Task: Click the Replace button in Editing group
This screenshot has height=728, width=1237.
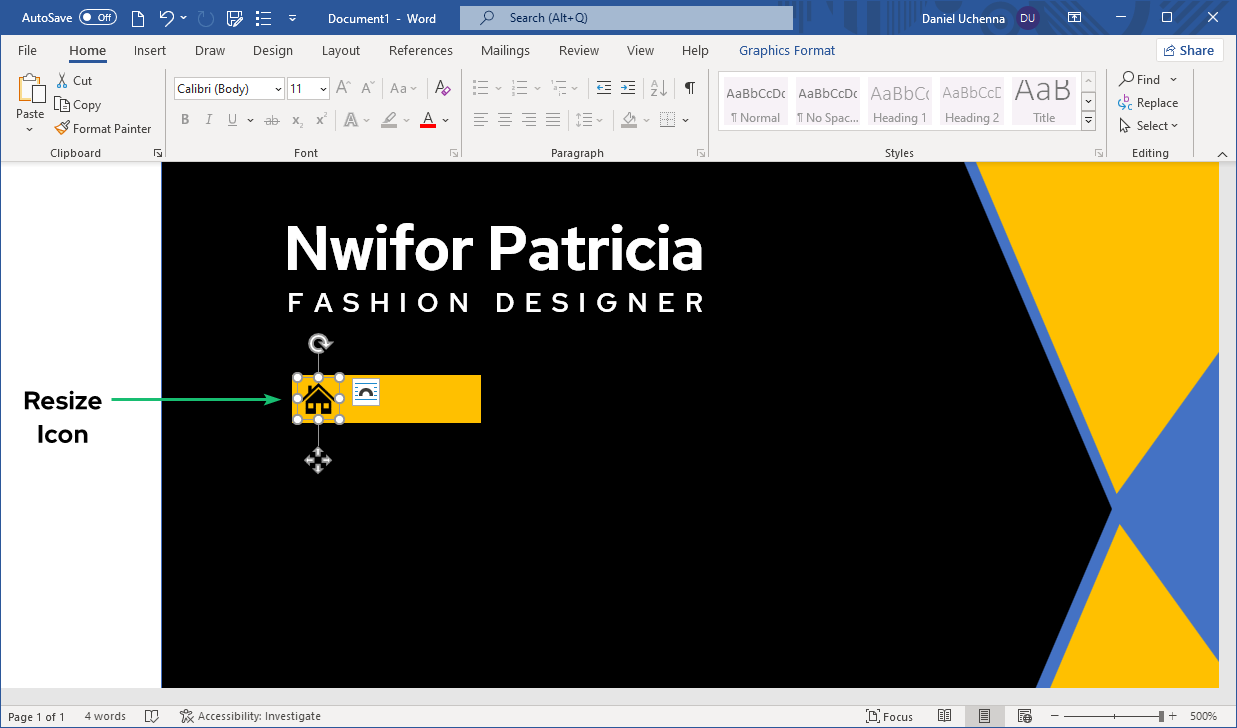Action: pyautogui.click(x=1148, y=102)
